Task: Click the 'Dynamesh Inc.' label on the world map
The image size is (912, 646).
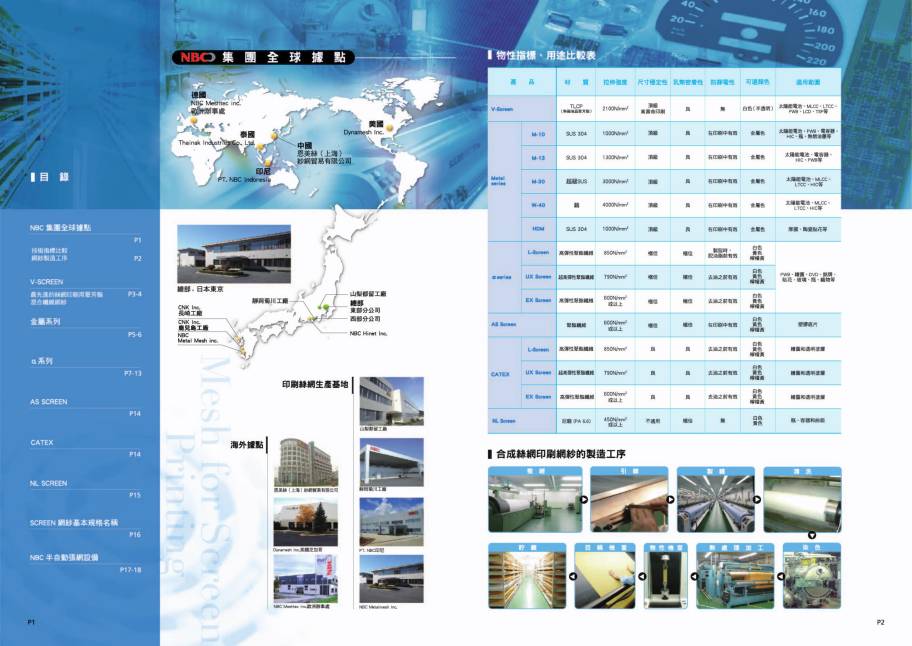Action: point(364,132)
